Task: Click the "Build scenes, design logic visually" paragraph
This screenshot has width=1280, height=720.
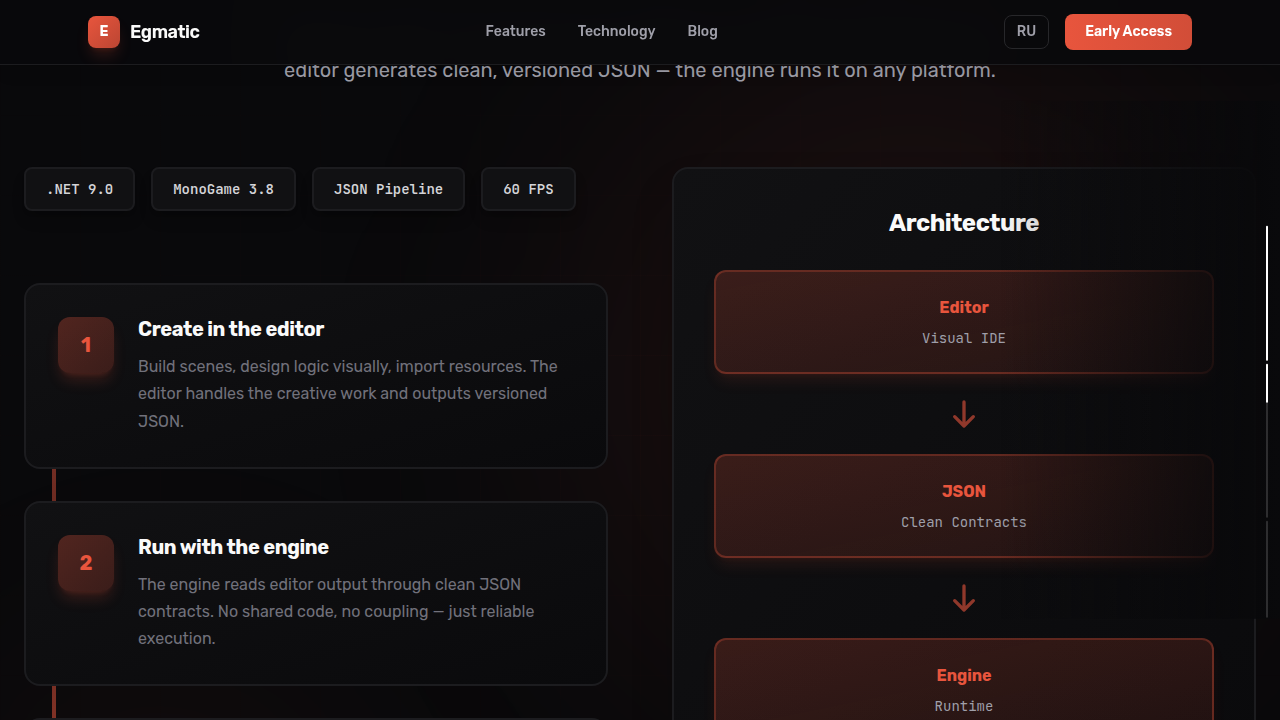Action: (x=348, y=394)
